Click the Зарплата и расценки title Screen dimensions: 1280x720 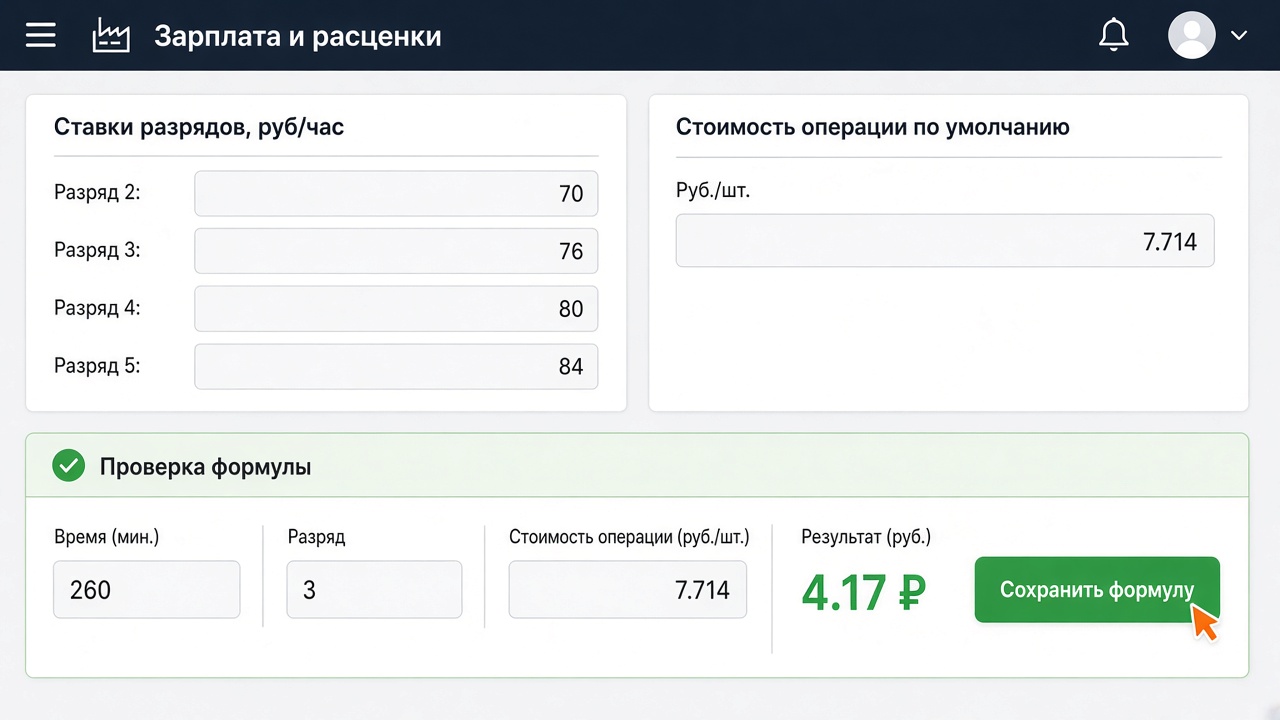tap(298, 37)
